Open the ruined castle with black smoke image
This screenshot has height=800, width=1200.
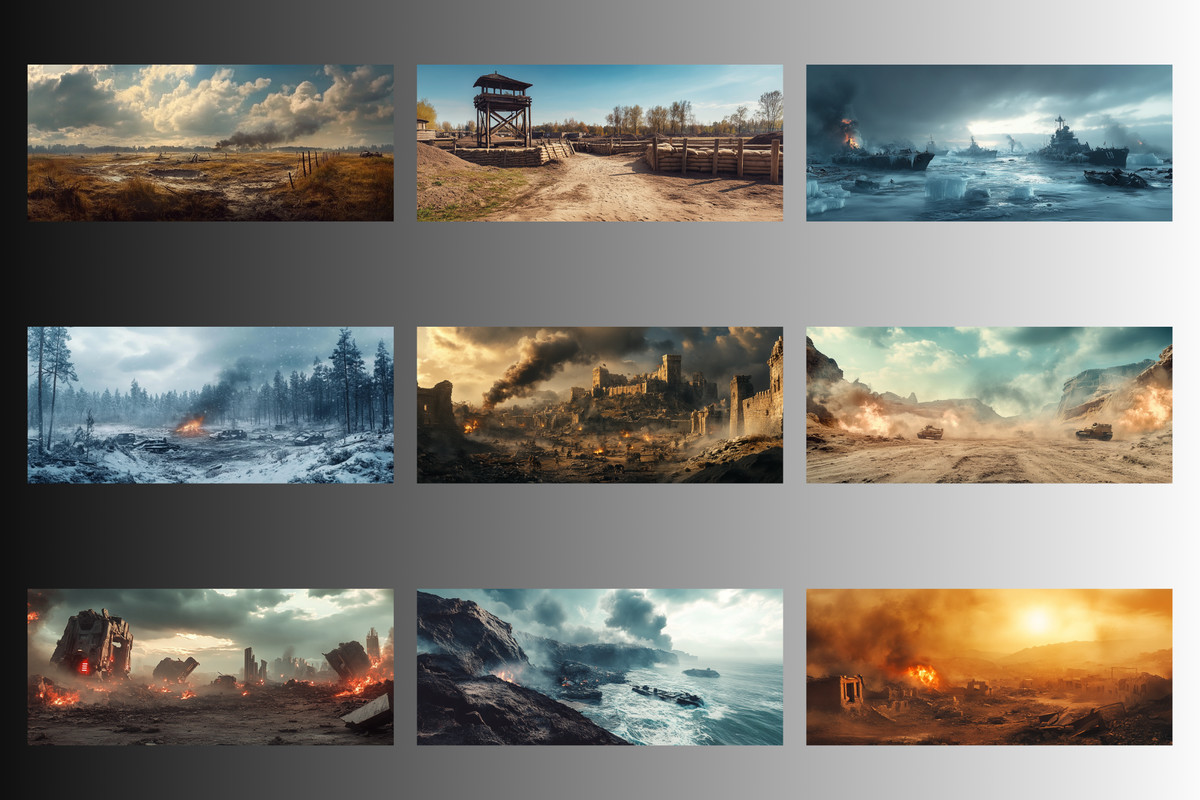pos(600,405)
